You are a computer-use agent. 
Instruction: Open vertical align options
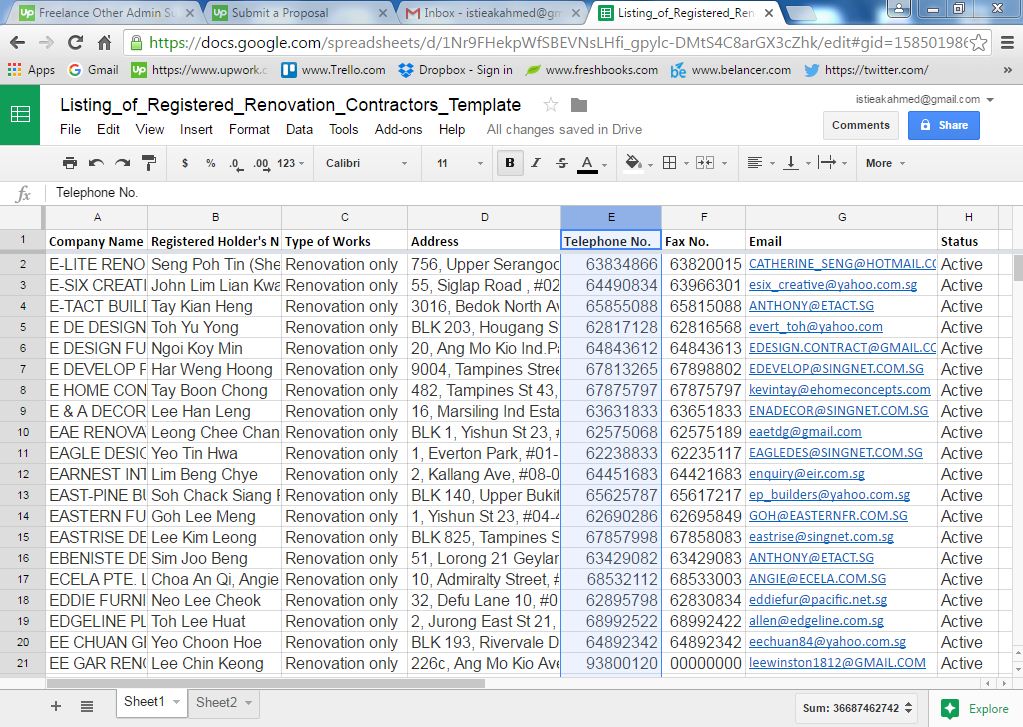click(x=797, y=163)
